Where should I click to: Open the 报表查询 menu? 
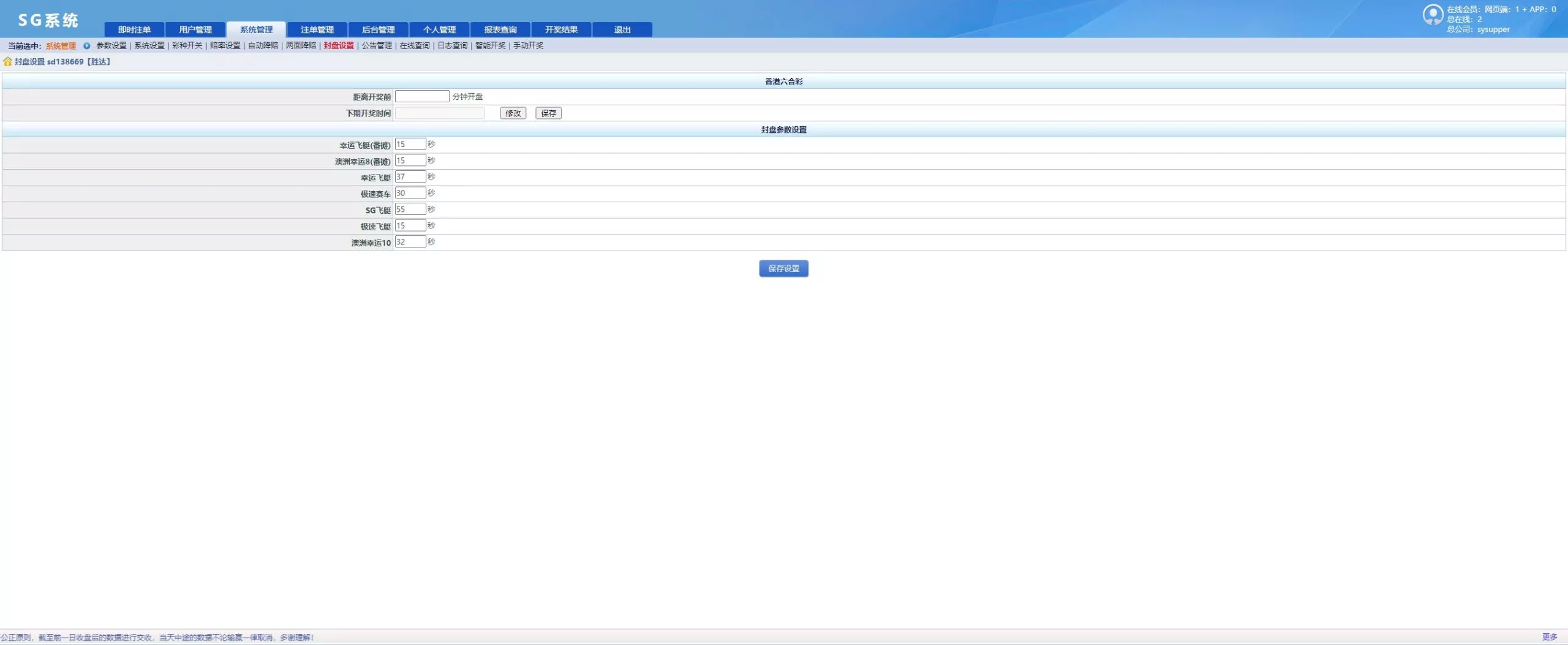point(500,29)
